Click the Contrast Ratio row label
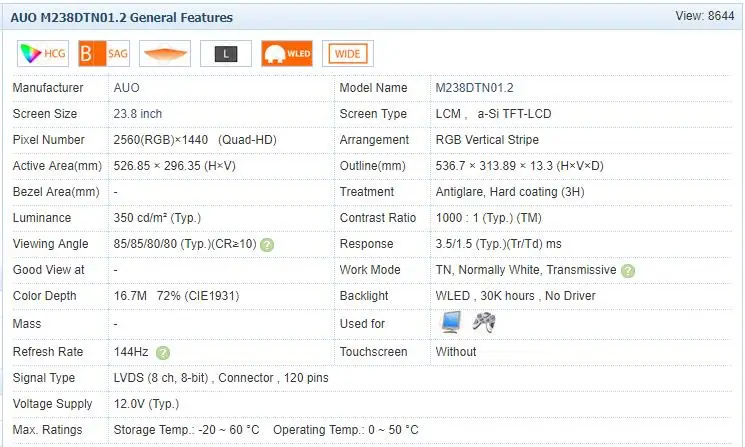The height and width of the screenshot is (447, 745). pyautogui.click(x=378, y=218)
